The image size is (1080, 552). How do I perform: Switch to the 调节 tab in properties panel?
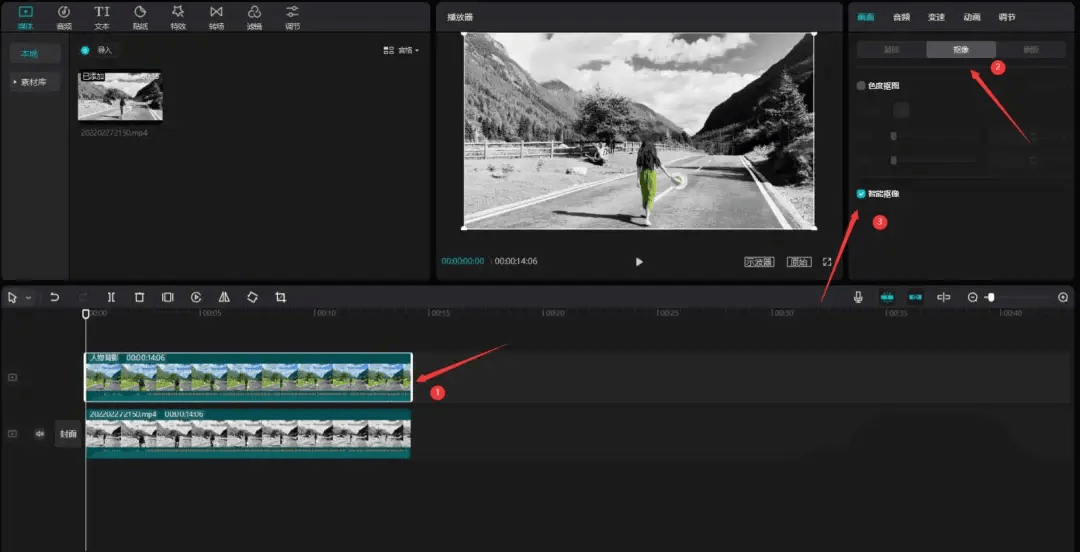coord(1007,17)
